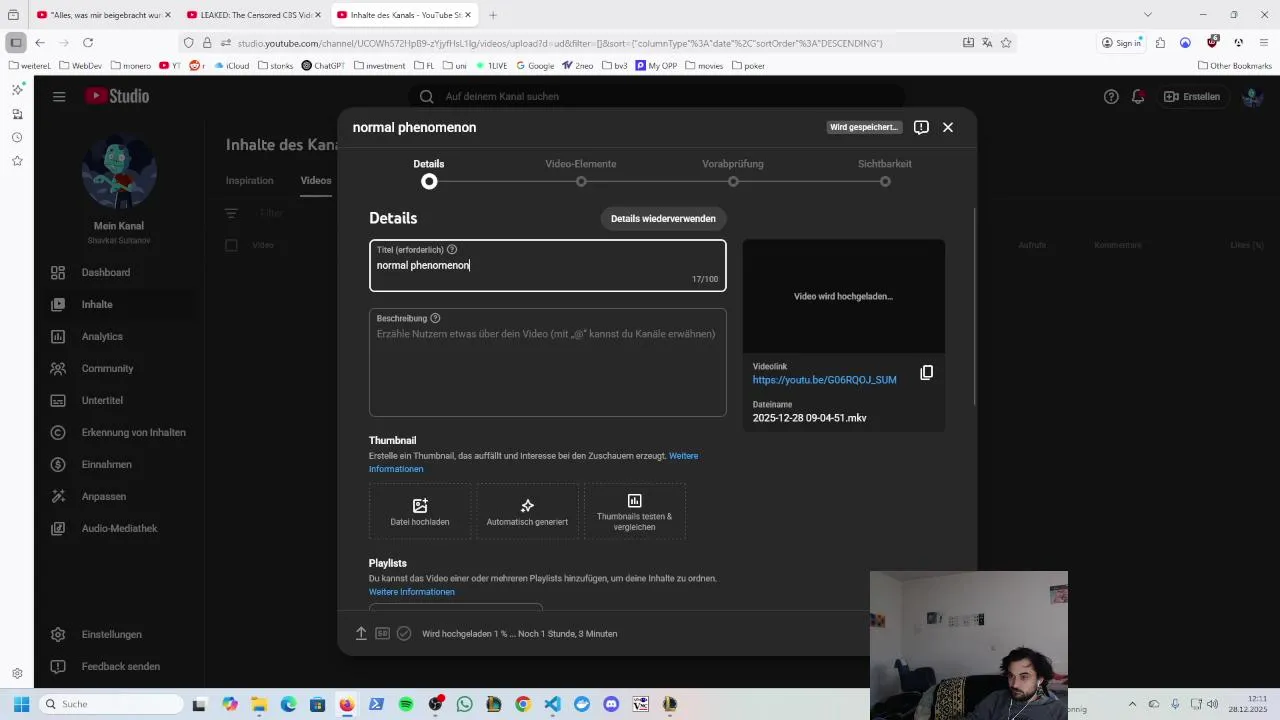
Task: Switch to the Inspiration tab
Action: (x=249, y=180)
